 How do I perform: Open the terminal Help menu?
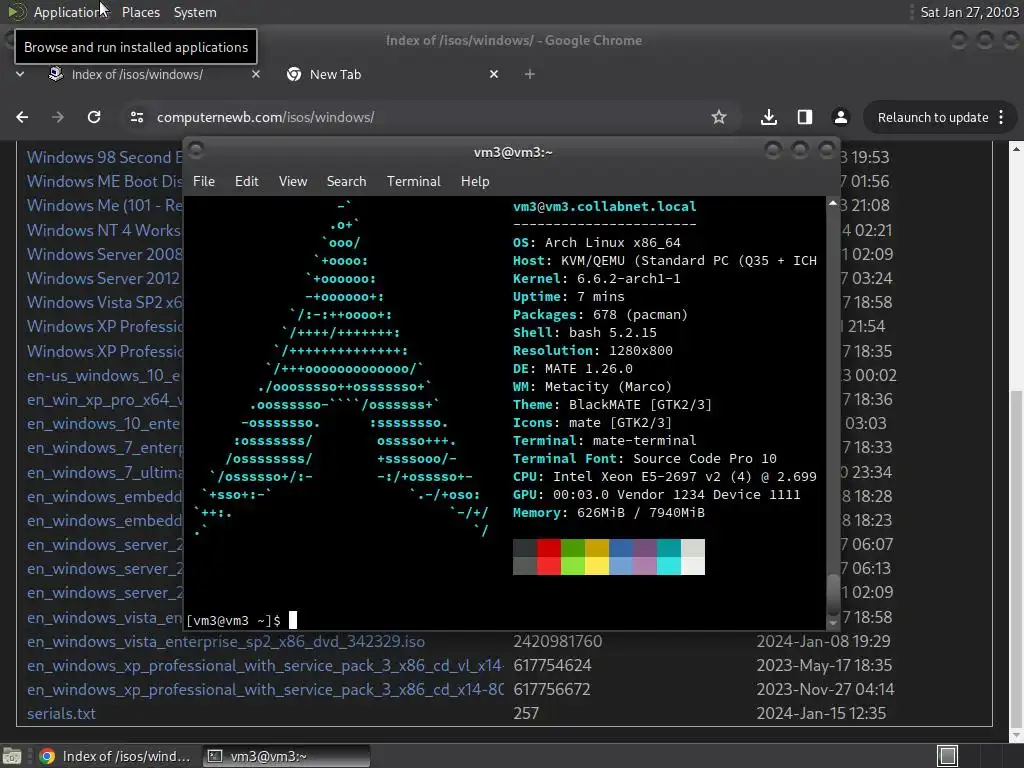click(475, 182)
